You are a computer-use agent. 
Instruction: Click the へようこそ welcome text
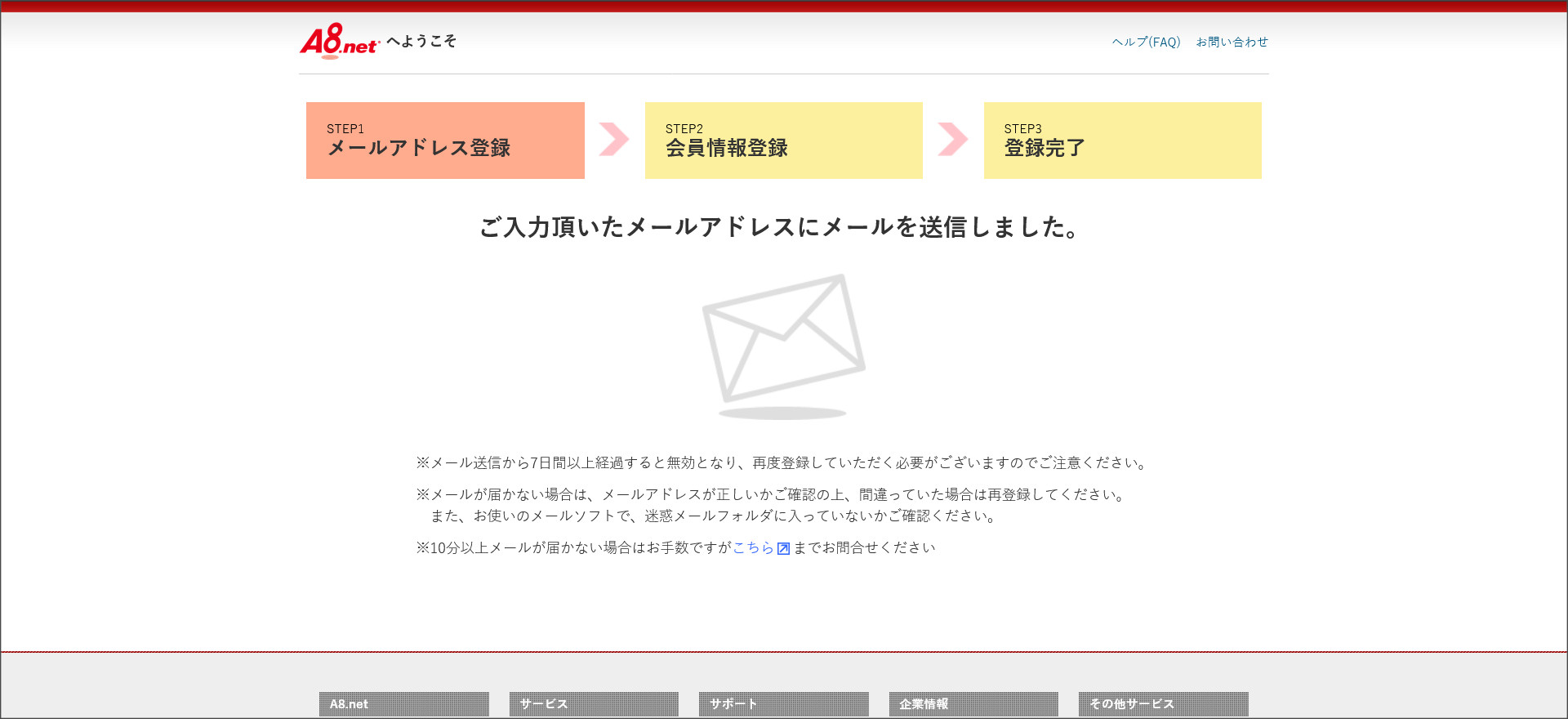421,41
